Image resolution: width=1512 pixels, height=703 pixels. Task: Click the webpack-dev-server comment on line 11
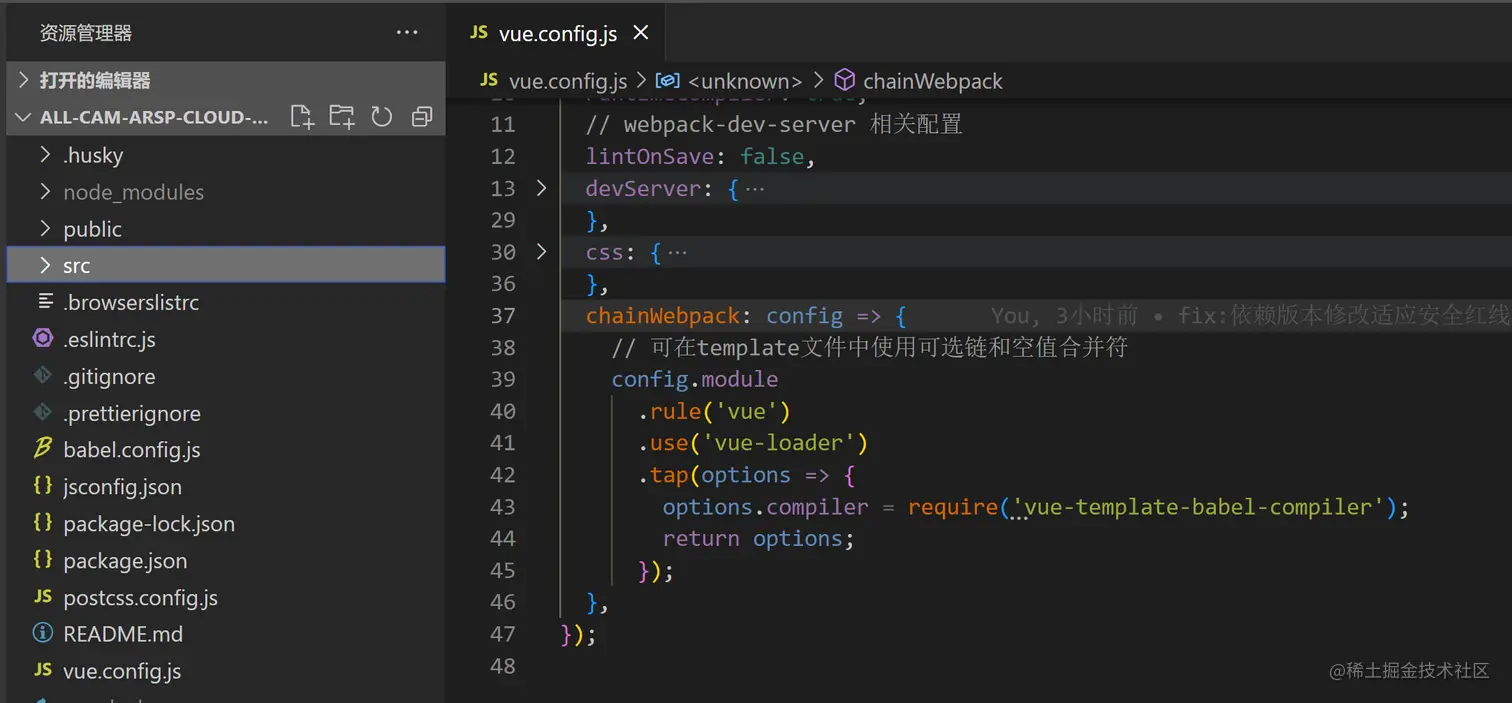click(x=774, y=124)
